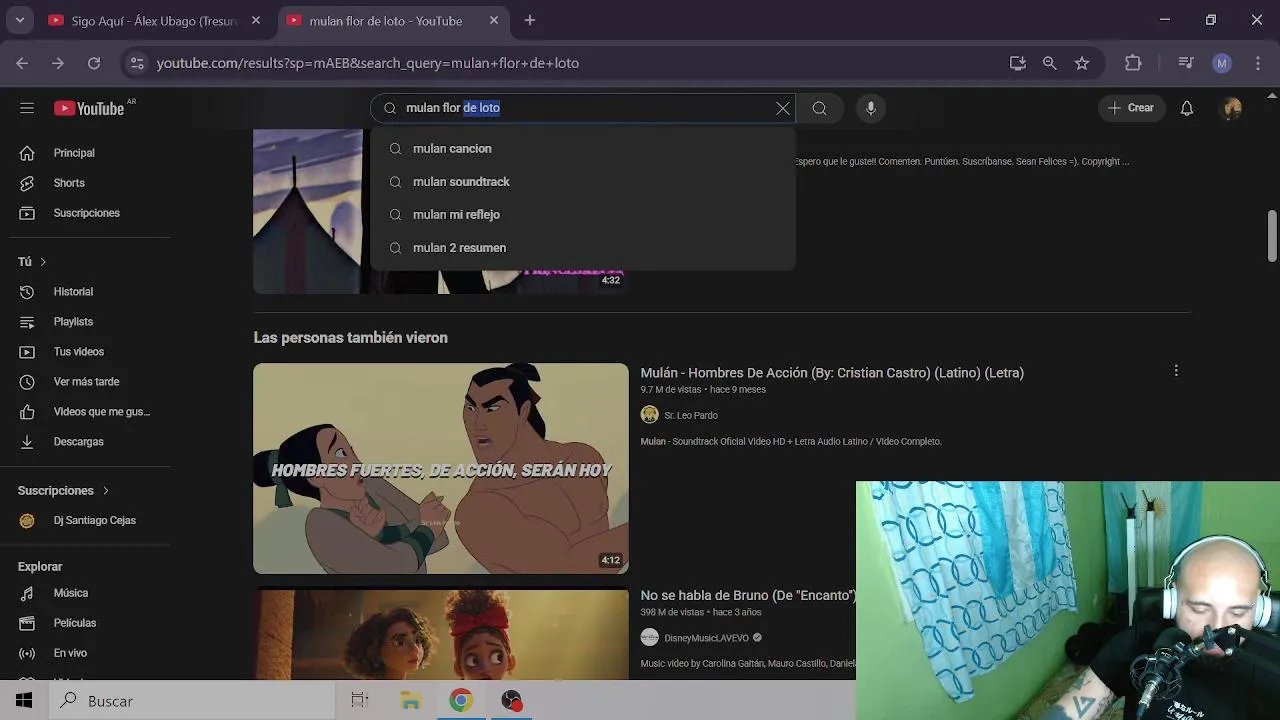1280x720 pixels.
Task: Clear the search box with X icon
Action: click(x=783, y=108)
